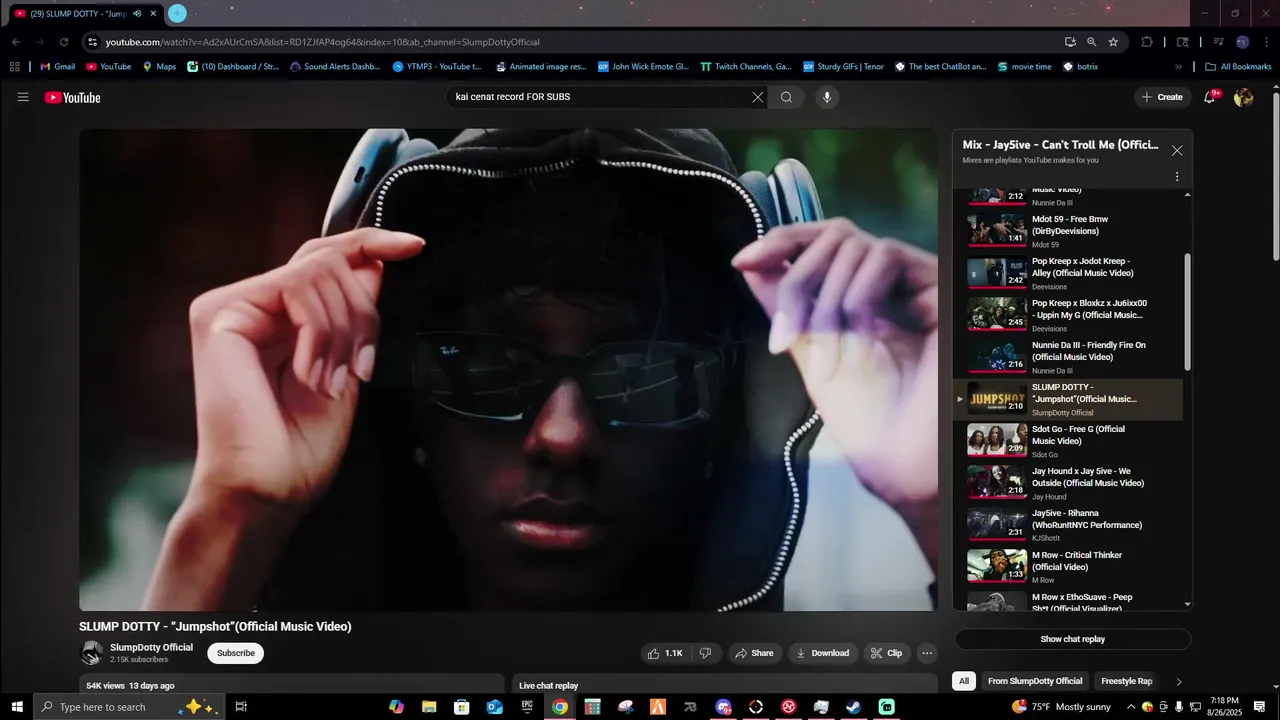The image size is (1280, 720).
Task: Open the Gmail bookmark
Action: click(x=57, y=67)
